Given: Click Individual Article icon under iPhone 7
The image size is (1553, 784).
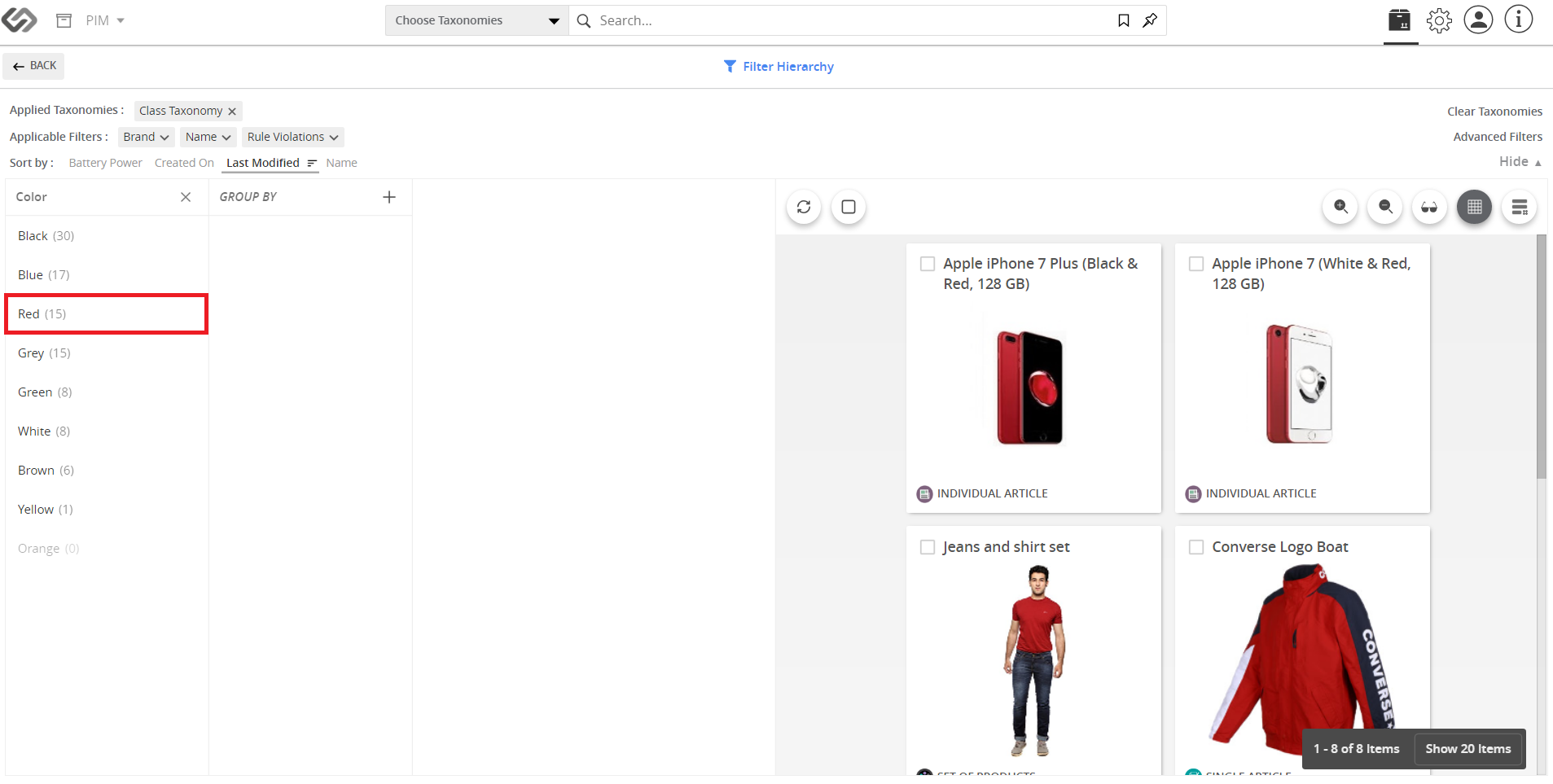Looking at the screenshot, I should tap(1193, 493).
